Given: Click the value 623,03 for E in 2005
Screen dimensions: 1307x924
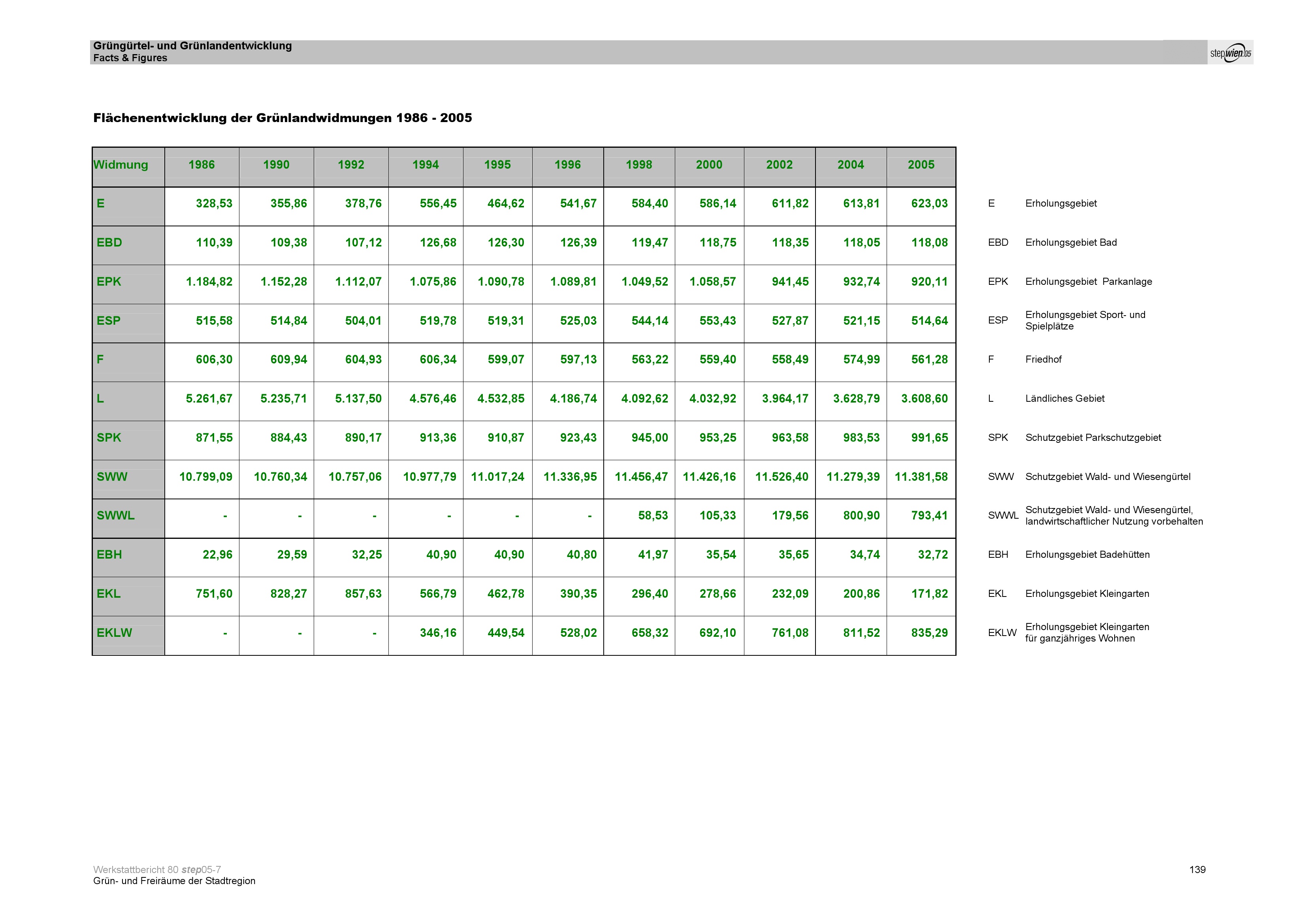Looking at the screenshot, I should tap(929, 204).
